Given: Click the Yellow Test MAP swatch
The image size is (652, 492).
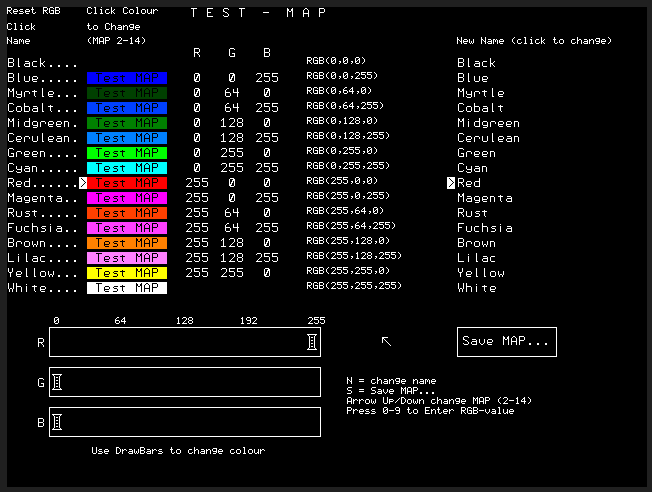Looking at the screenshot, I should pos(127,273).
